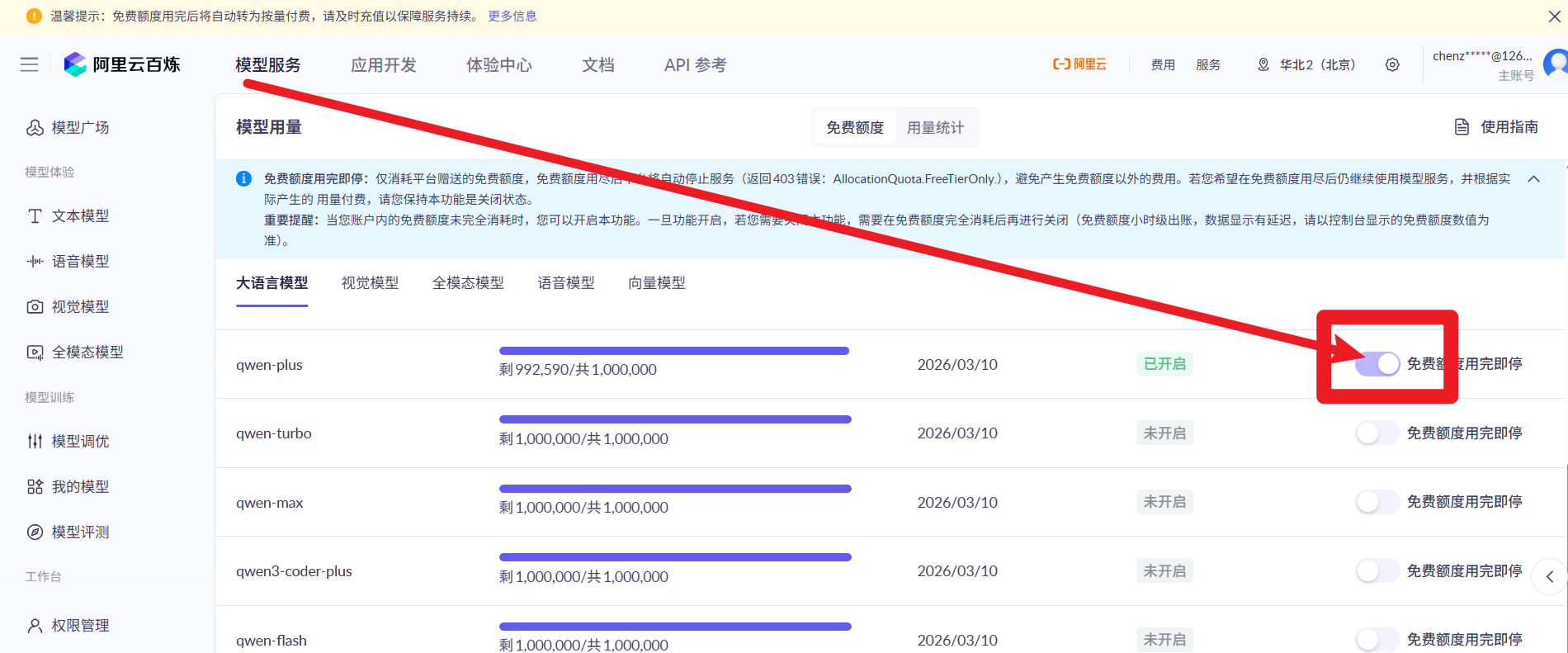The width and height of the screenshot is (1568, 653).
Task: Collapse the blue info notice panel
Action: [1533, 178]
